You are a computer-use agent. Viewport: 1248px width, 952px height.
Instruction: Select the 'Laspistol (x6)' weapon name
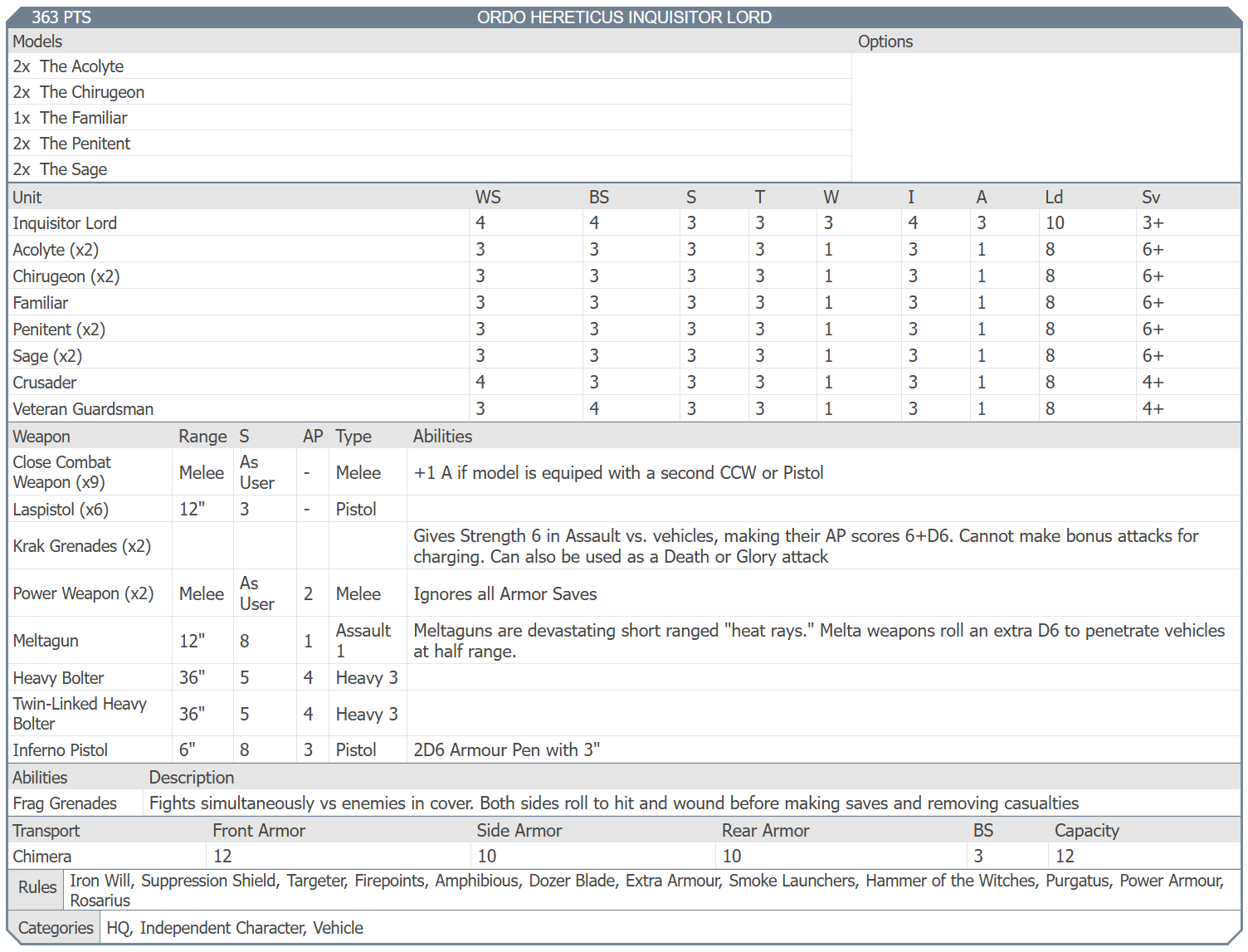(61, 510)
